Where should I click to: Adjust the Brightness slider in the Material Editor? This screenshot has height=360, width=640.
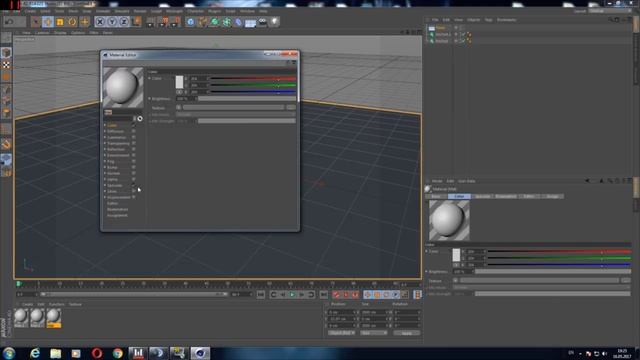[x=247, y=99]
